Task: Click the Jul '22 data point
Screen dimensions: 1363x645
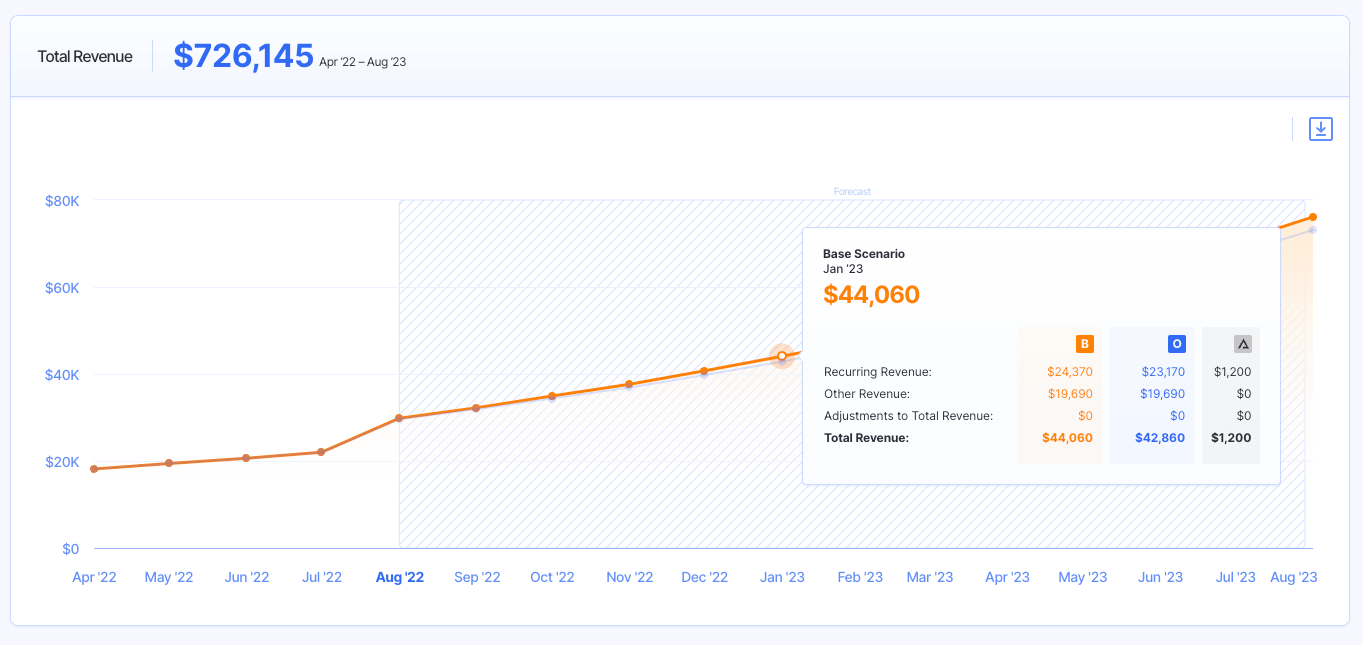Action: [321, 452]
